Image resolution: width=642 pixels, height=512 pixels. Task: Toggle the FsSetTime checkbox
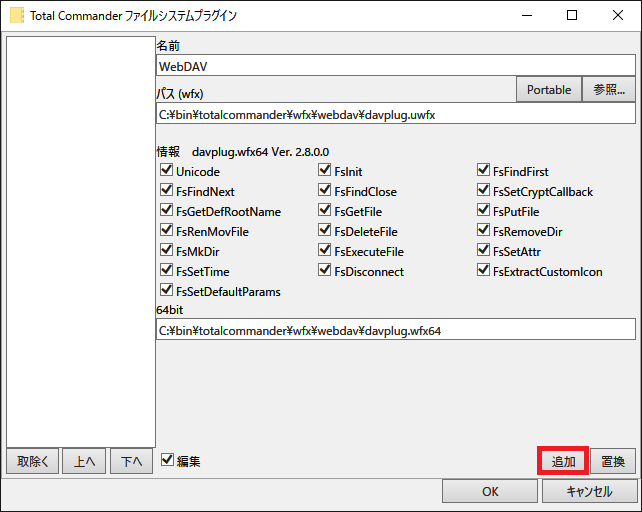pyautogui.click(x=166, y=270)
